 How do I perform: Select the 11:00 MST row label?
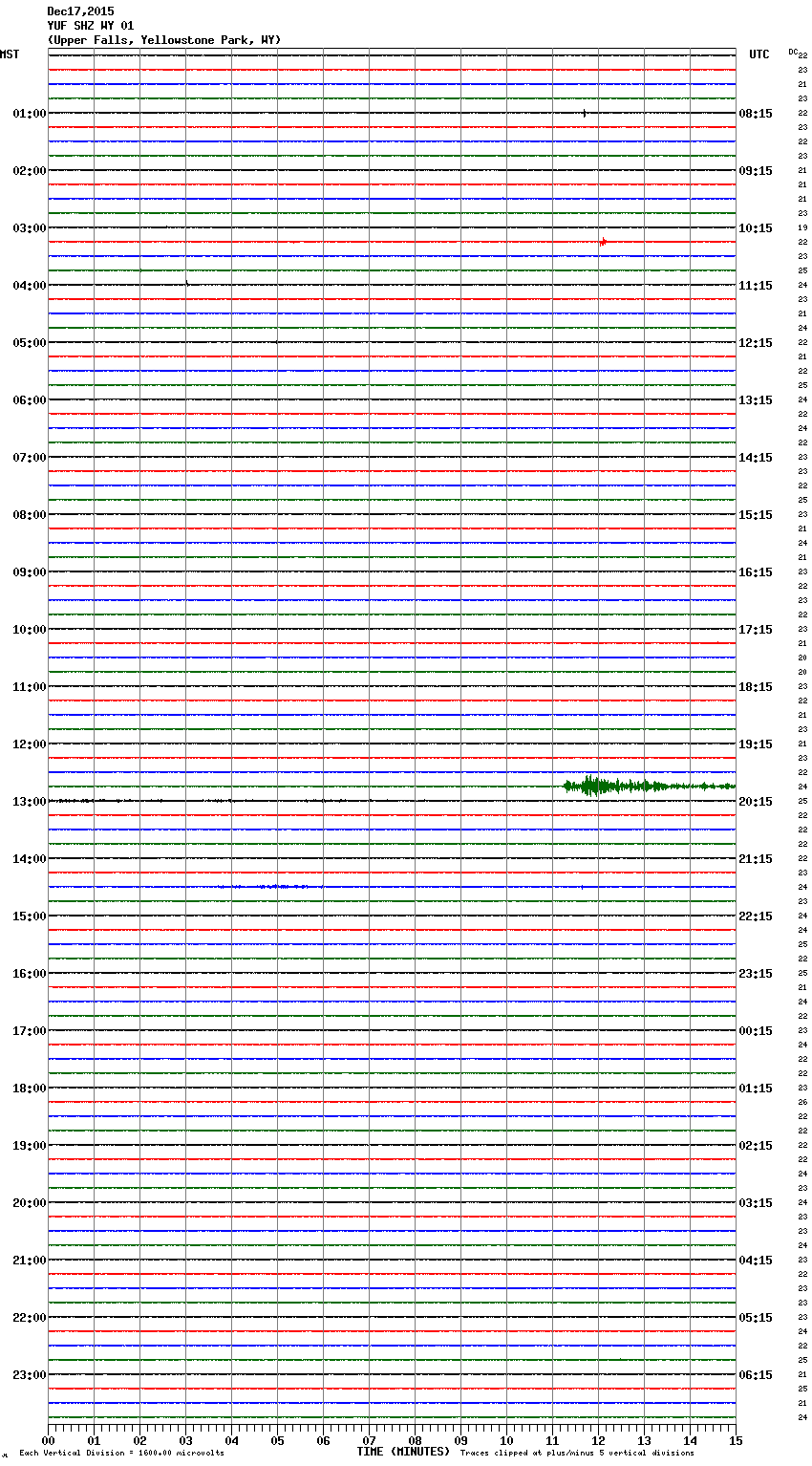point(29,687)
